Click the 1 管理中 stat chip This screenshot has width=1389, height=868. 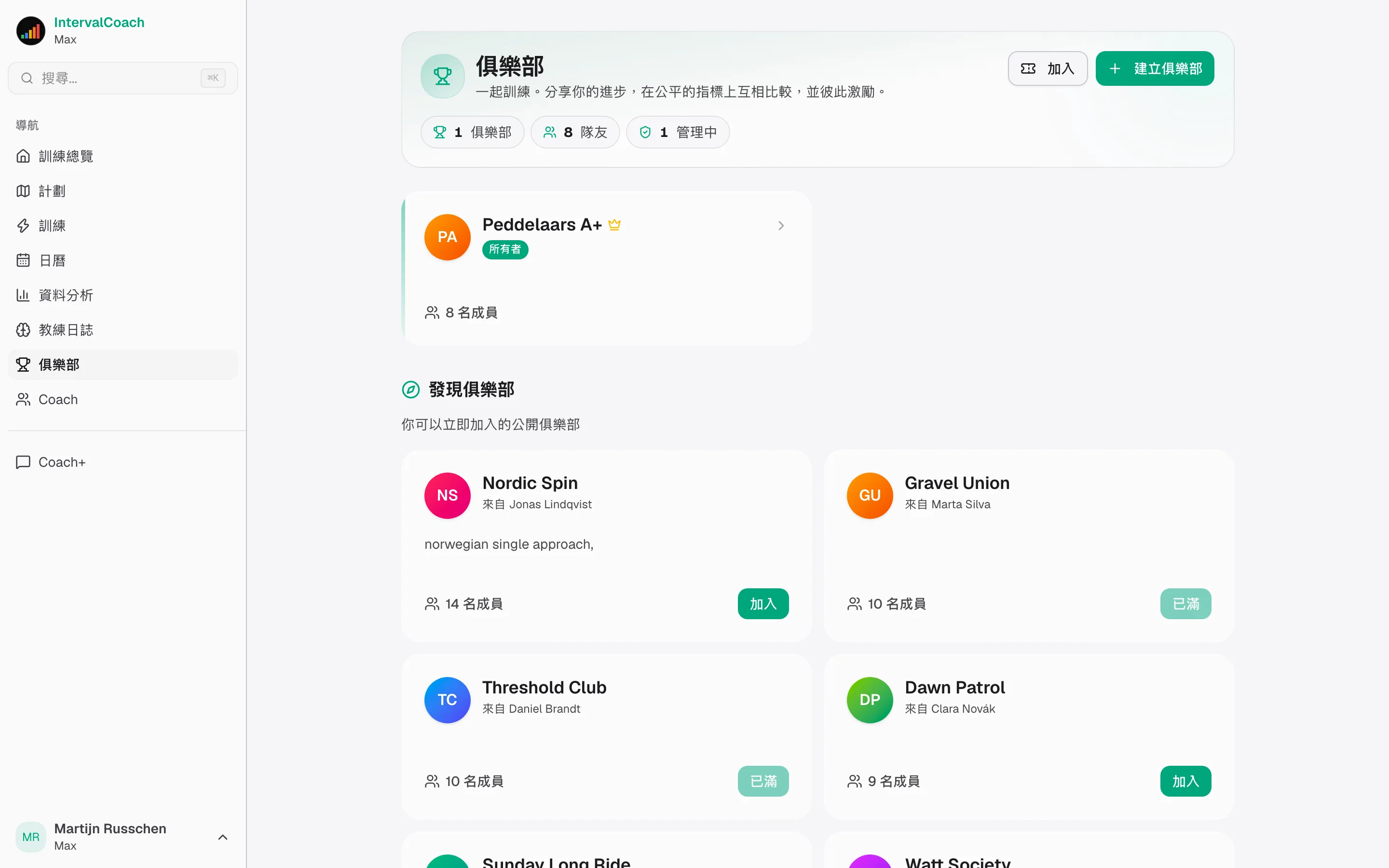[x=678, y=132]
